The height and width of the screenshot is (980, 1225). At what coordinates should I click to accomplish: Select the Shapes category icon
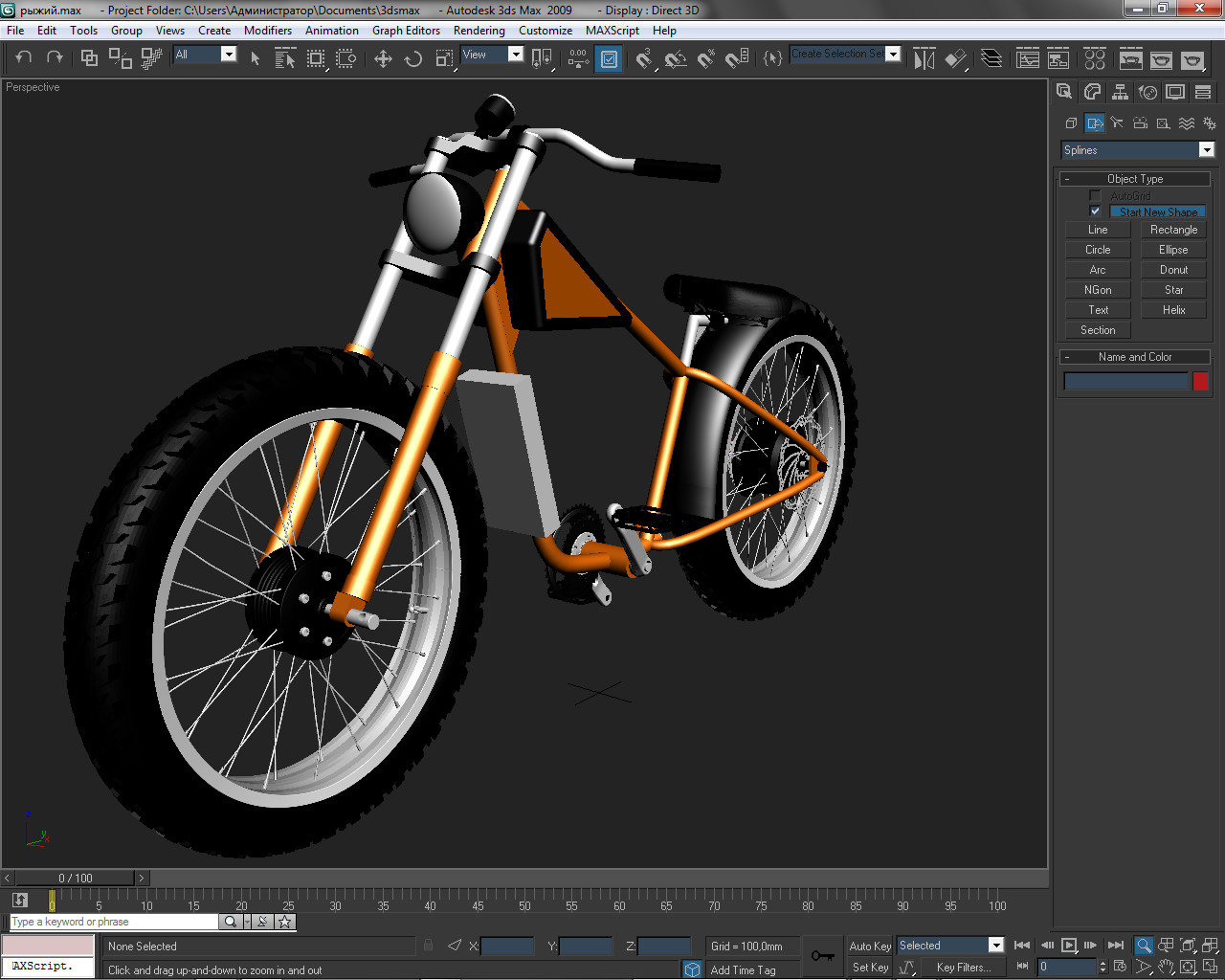point(1094,123)
